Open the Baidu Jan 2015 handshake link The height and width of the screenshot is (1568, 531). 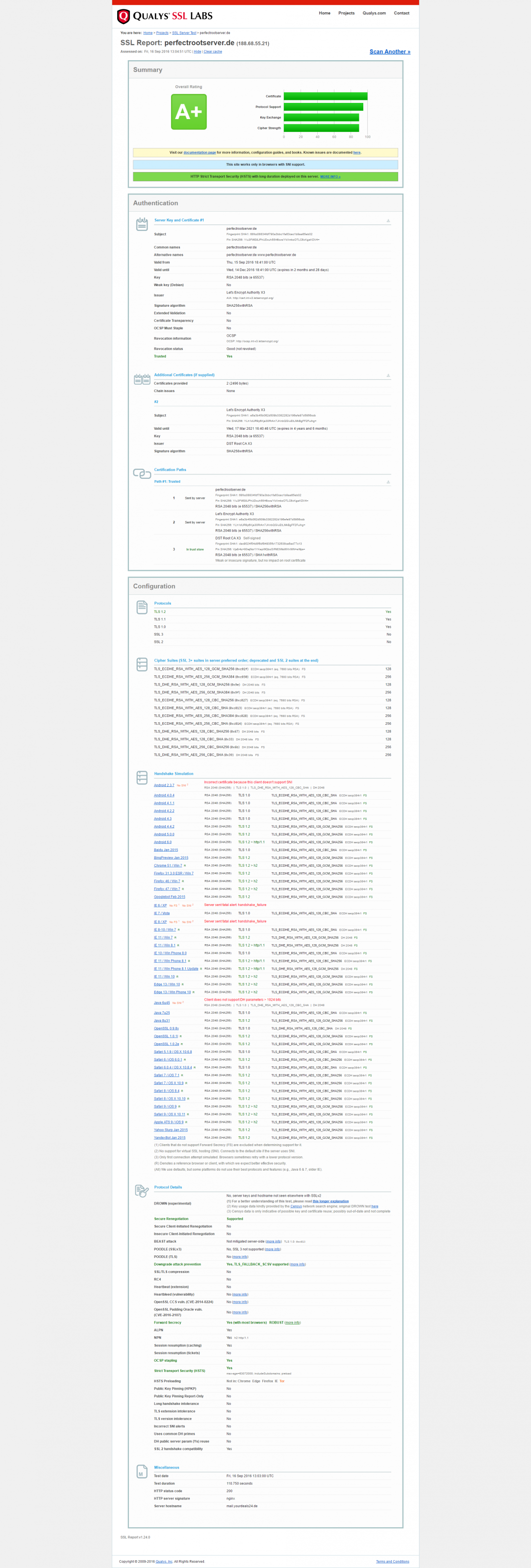coord(166,850)
